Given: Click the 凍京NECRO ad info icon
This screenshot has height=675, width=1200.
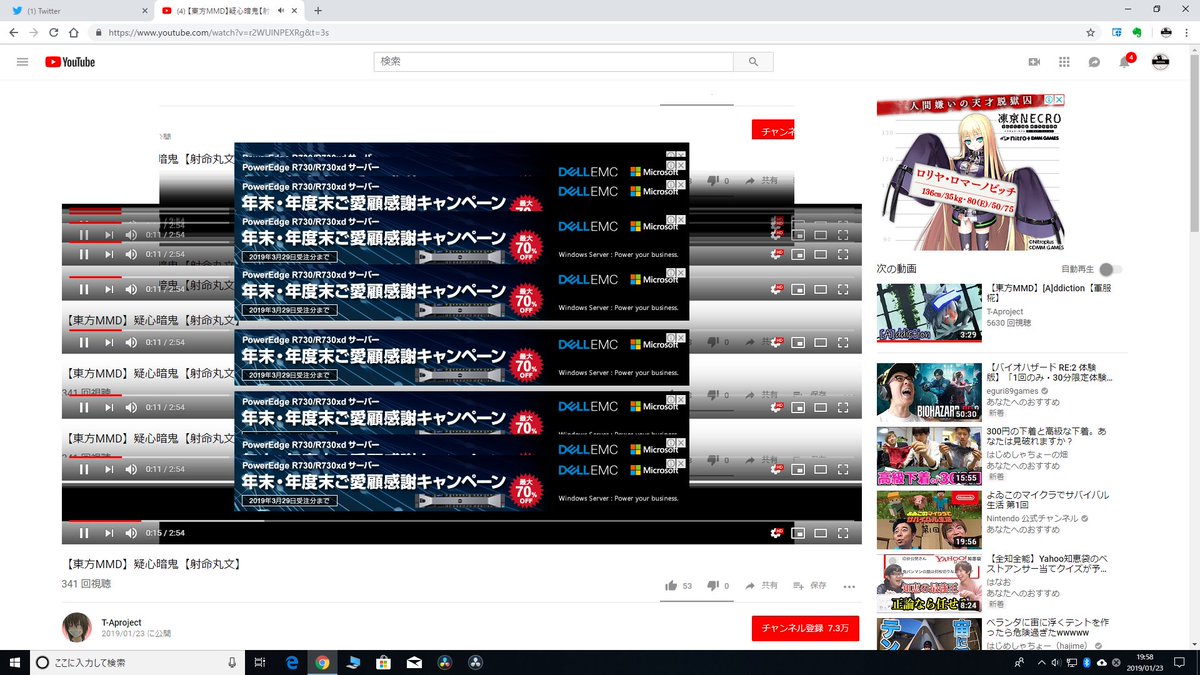Looking at the screenshot, I should [1050, 100].
